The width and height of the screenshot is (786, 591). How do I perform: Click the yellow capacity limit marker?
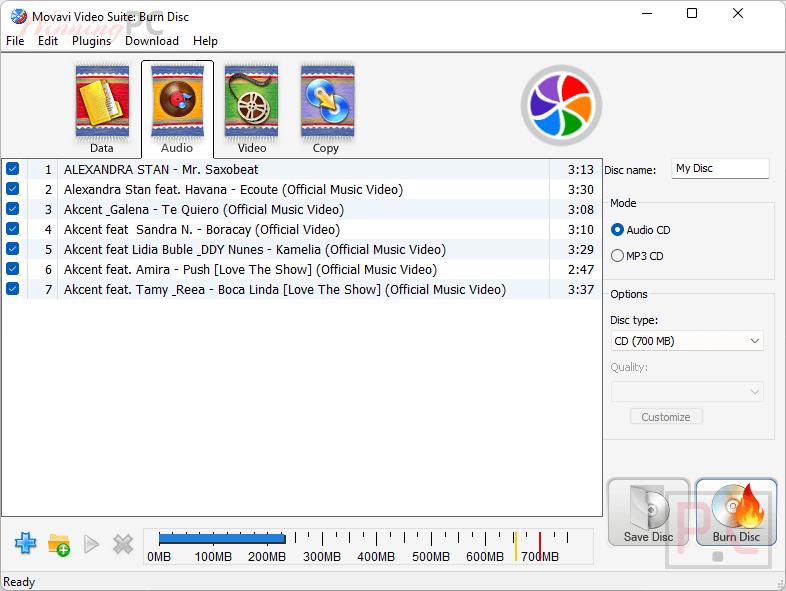tap(515, 546)
